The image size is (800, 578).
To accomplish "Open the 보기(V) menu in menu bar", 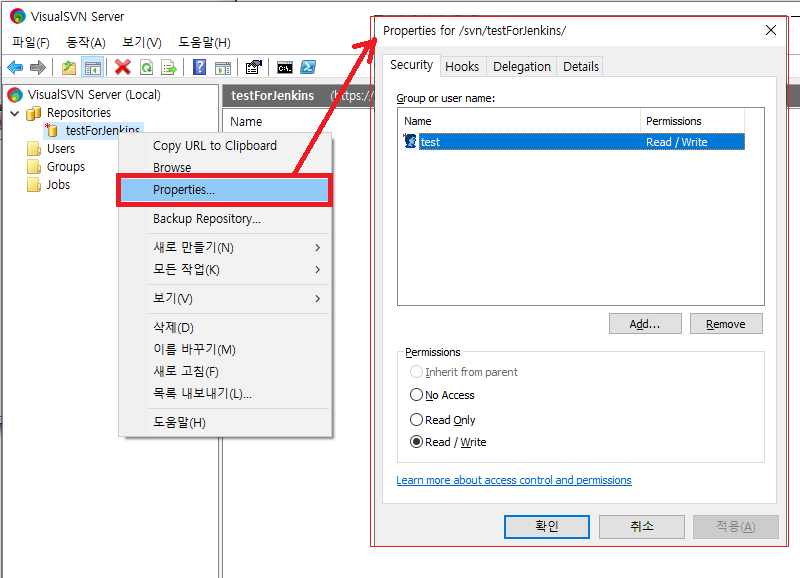I will [x=141, y=42].
